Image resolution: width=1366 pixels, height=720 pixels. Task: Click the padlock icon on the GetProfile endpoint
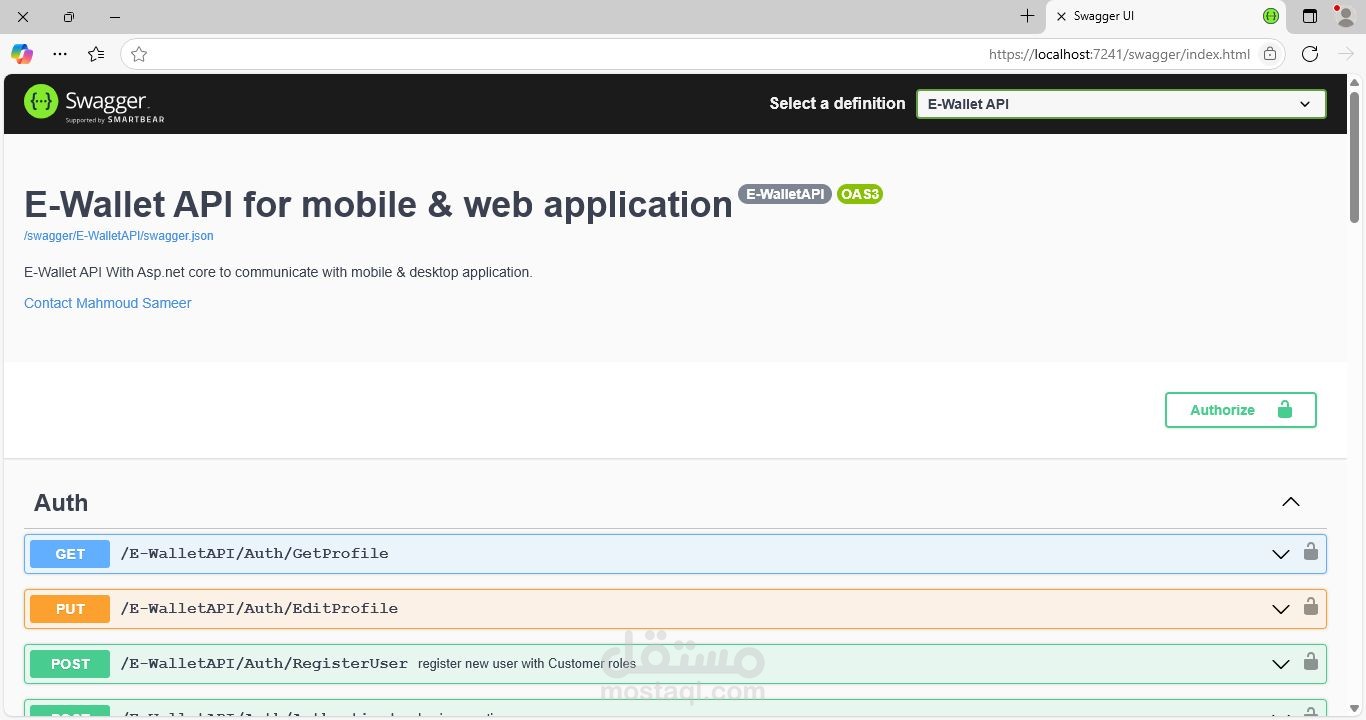(x=1311, y=553)
